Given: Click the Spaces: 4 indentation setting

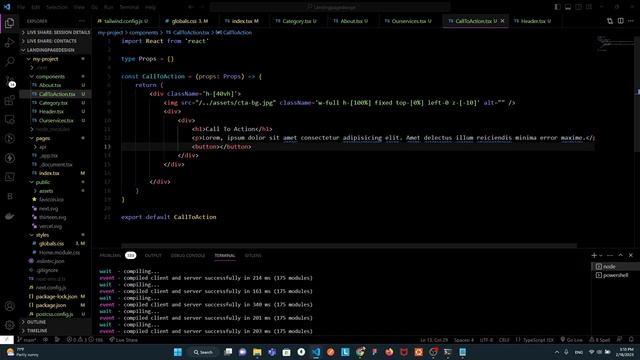Looking at the screenshot, I should click(x=464, y=340).
